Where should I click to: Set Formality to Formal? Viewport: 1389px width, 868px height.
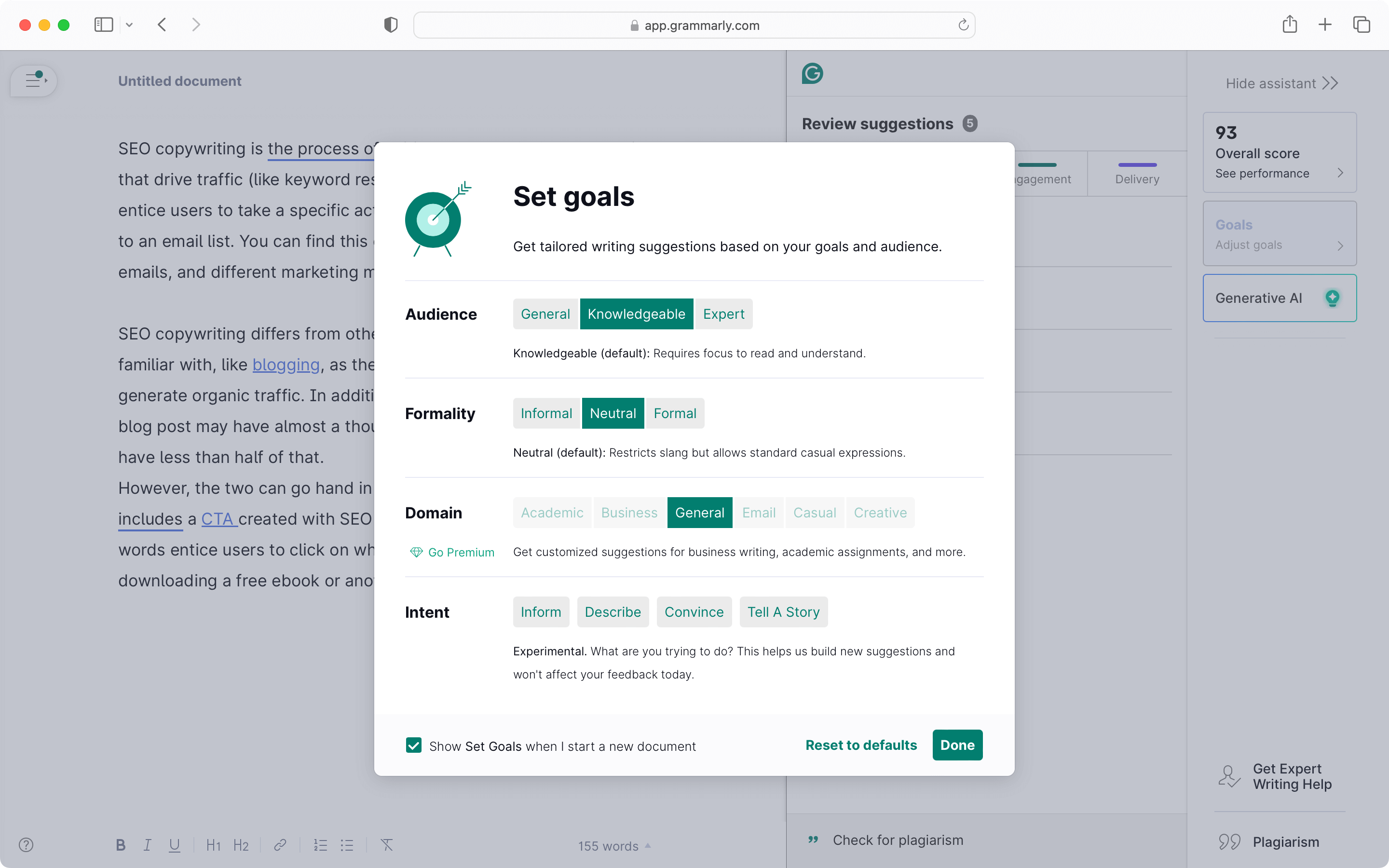pos(675,413)
